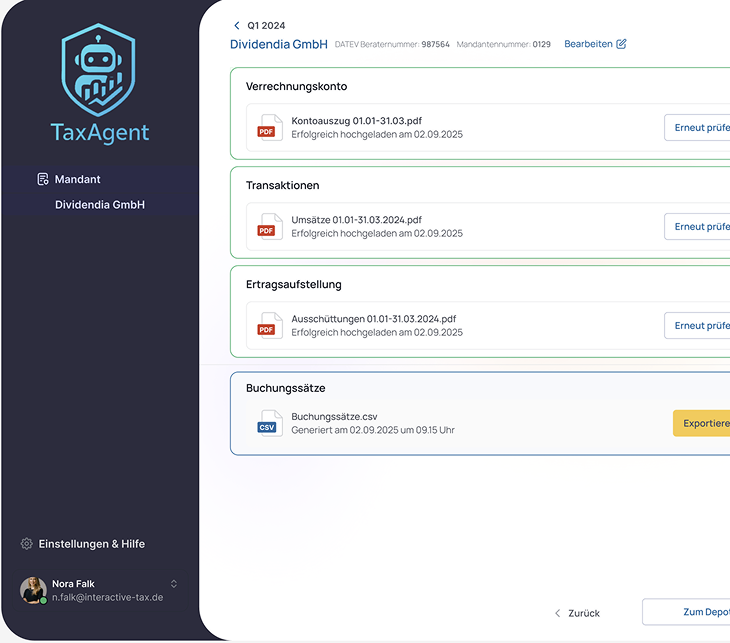Screen dimensions: 730x643
Task: Click the PDF icon for Ausschüttungen file
Action: (x=268, y=325)
